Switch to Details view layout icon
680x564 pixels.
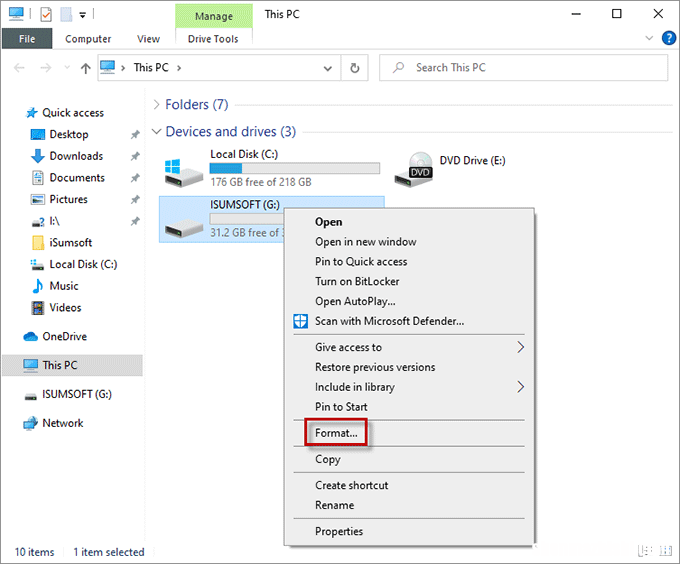[645, 551]
